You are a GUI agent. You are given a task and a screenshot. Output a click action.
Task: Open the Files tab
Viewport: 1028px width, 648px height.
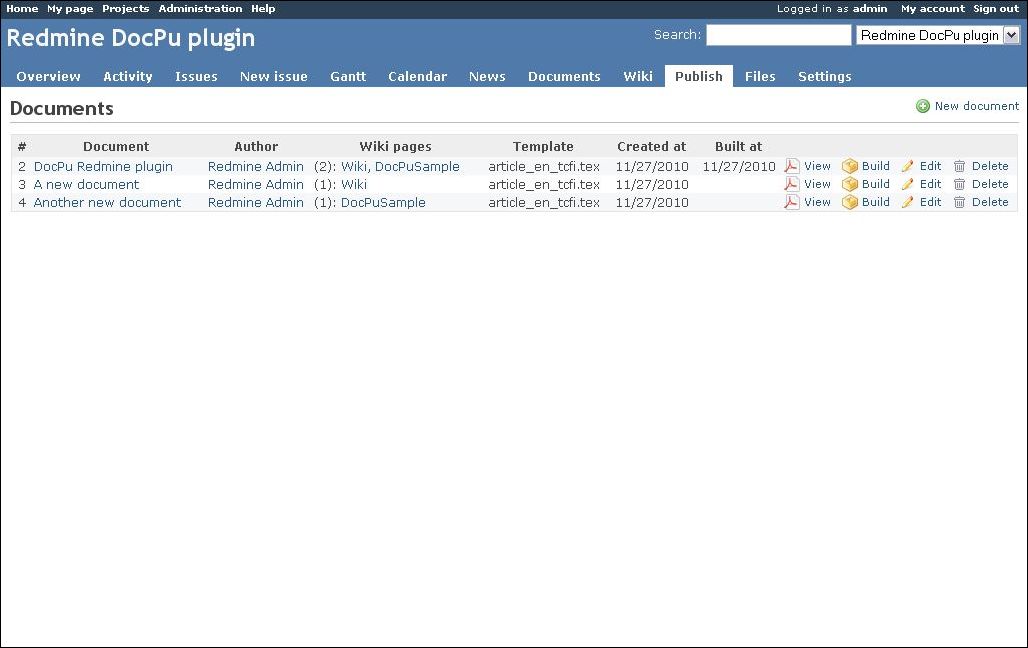pyautogui.click(x=760, y=76)
